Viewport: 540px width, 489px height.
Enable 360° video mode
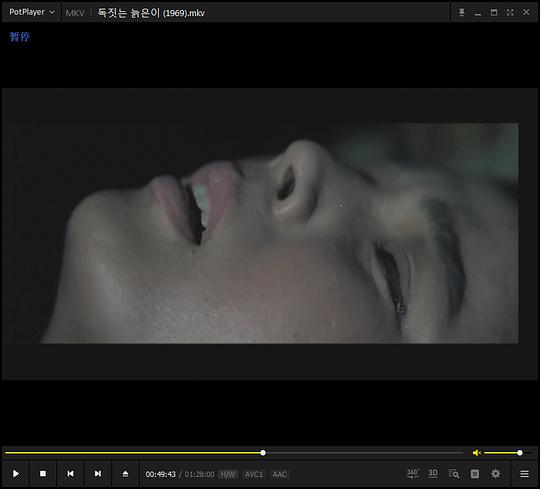(x=412, y=474)
